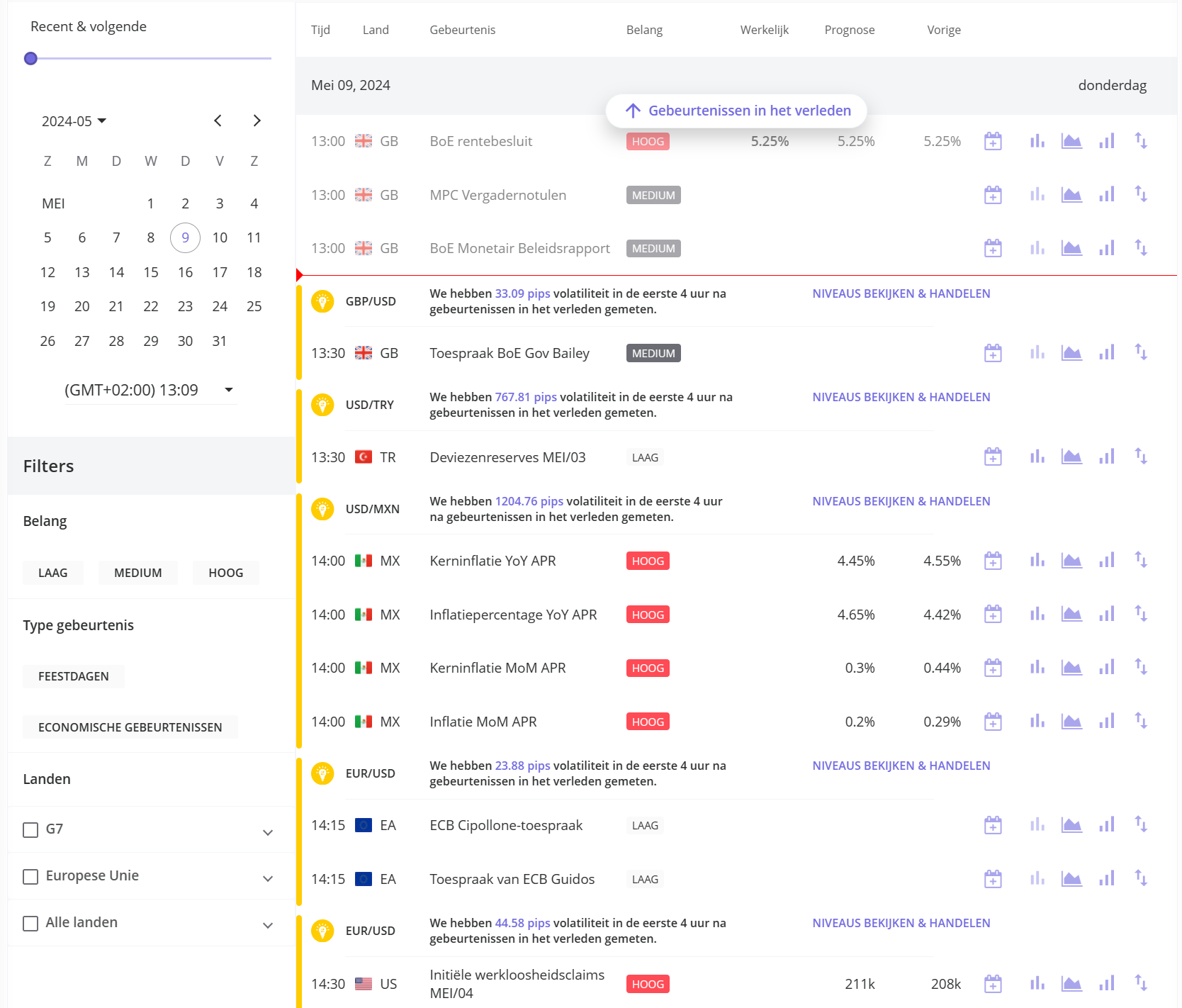This screenshot has height=1008, width=1182.
Task: Add Kerninflatie MoM APR to calendar
Action: click(993, 668)
